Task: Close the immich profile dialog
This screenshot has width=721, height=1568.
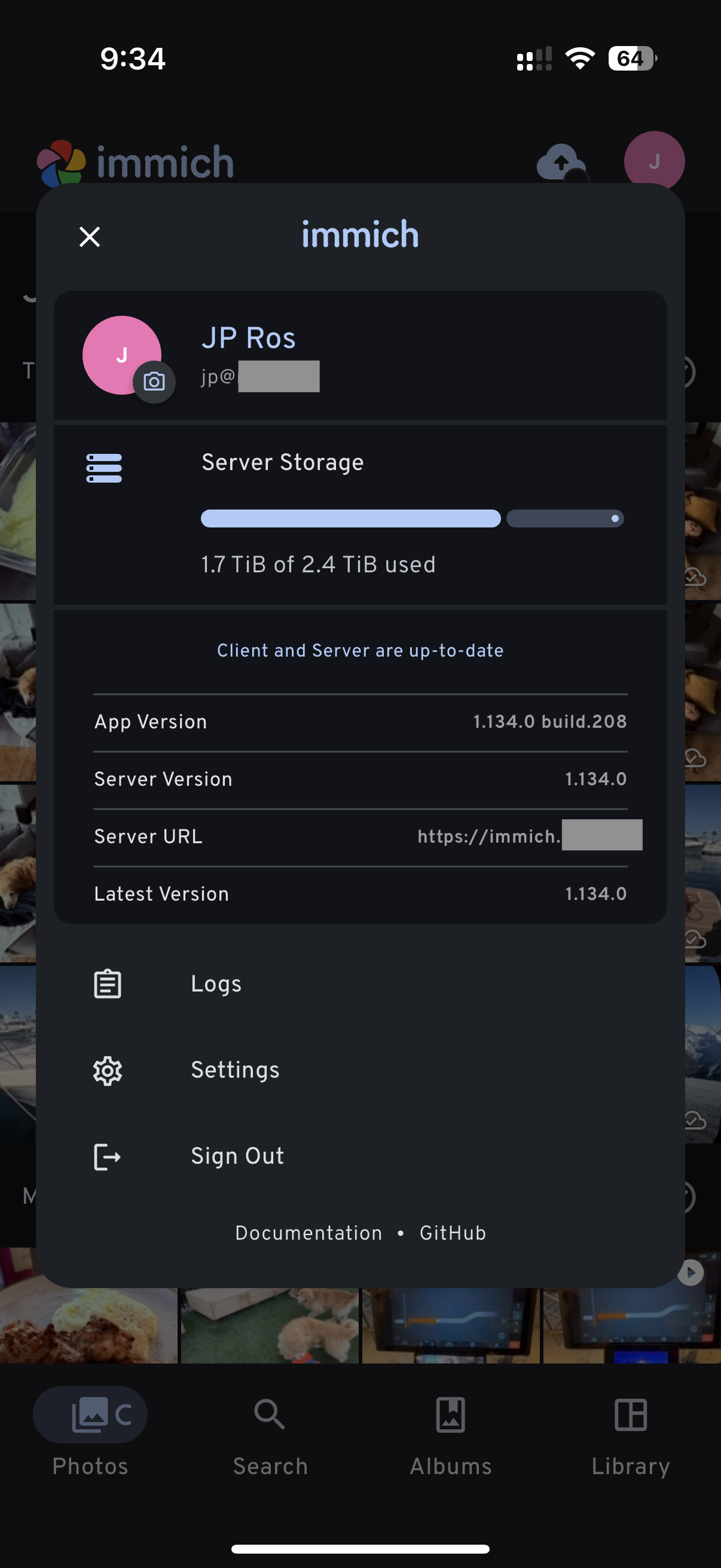Action: coord(90,237)
